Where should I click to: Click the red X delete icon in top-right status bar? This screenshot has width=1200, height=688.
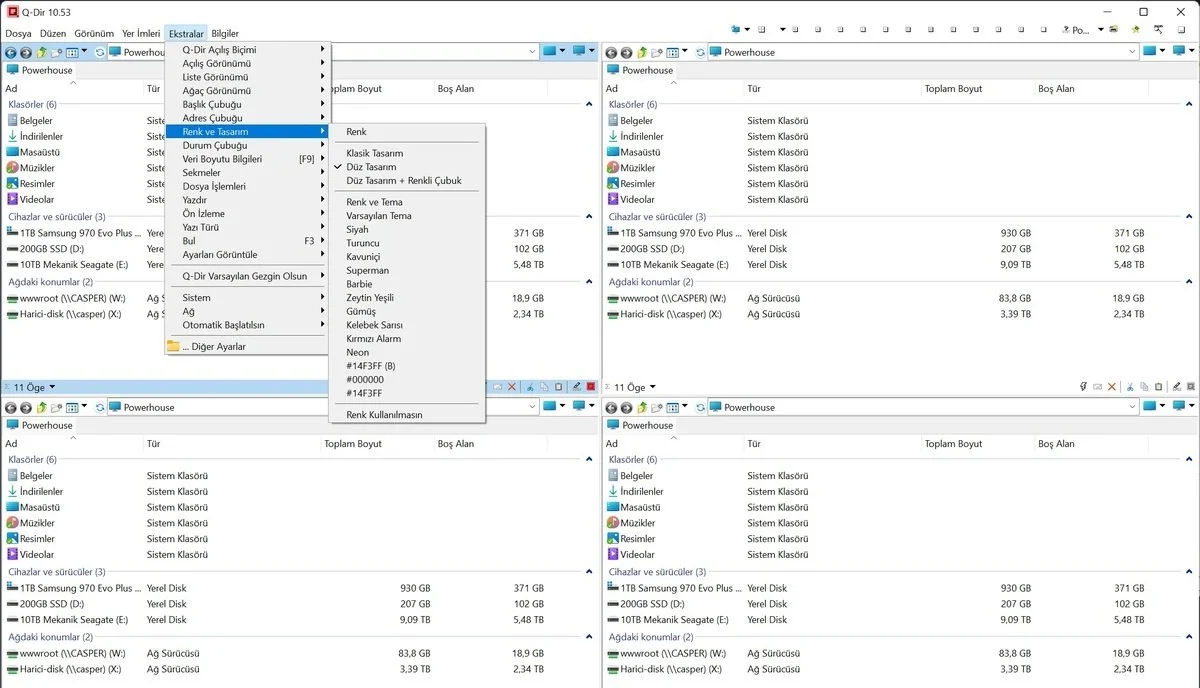pos(1113,387)
